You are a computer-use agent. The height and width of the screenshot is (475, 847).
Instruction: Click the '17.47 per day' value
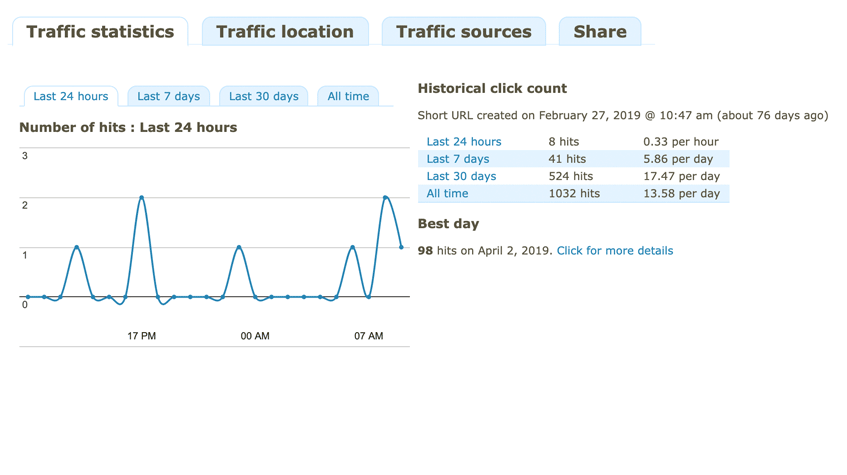(681, 176)
